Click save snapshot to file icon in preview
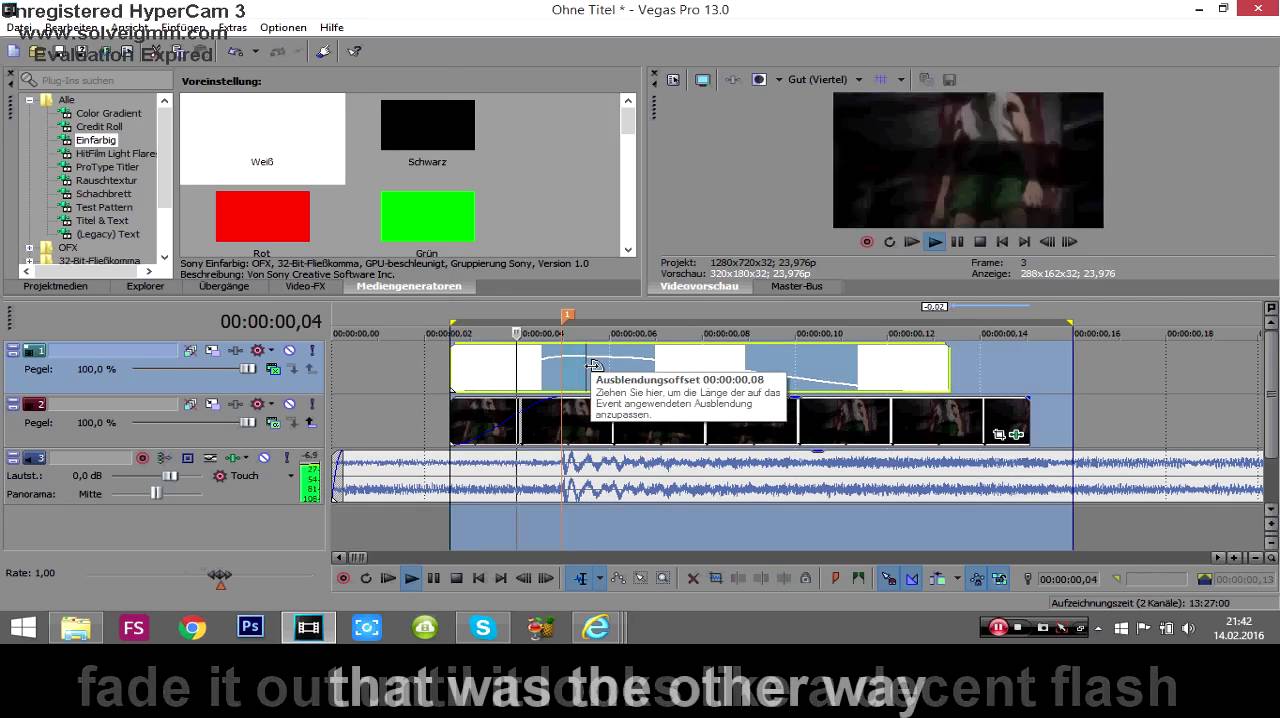This screenshot has width=1280, height=718. pyautogui.click(x=949, y=80)
